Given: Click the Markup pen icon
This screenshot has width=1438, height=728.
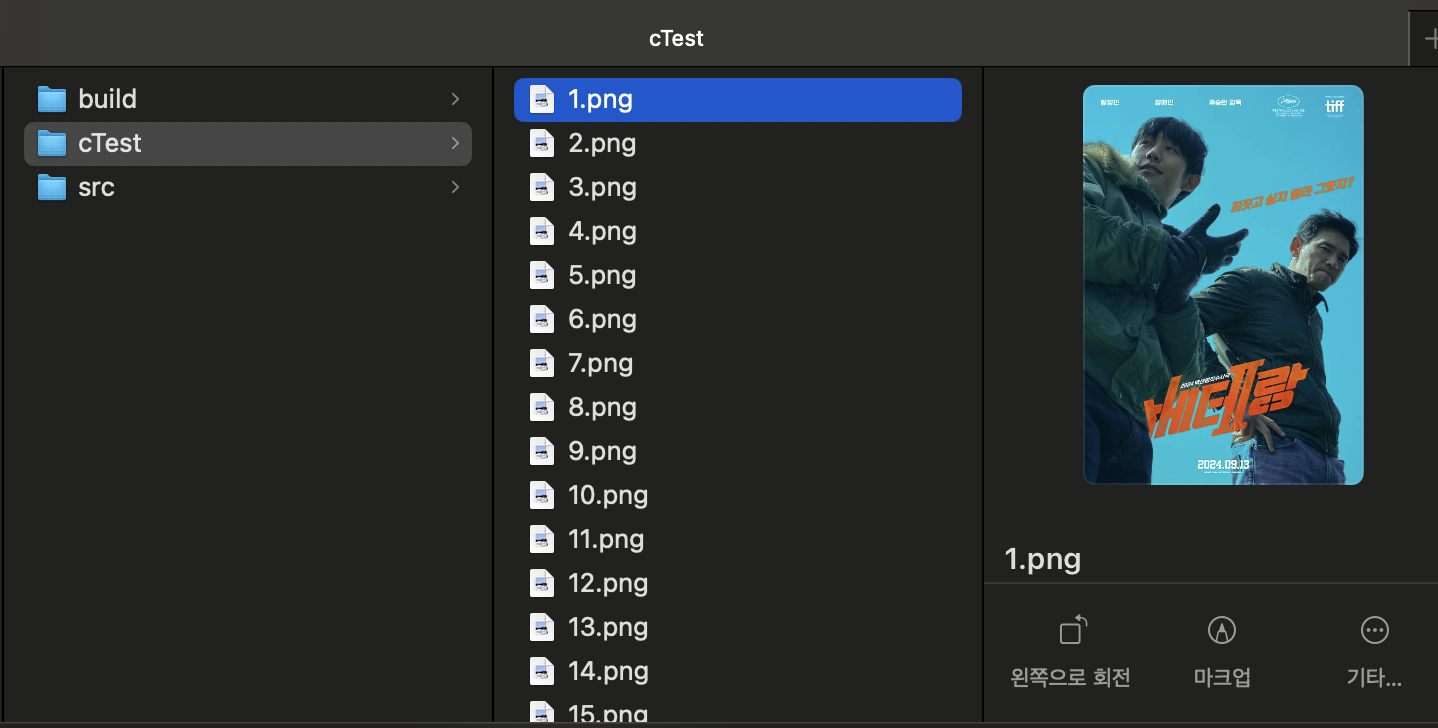Looking at the screenshot, I should [1221, 630].
